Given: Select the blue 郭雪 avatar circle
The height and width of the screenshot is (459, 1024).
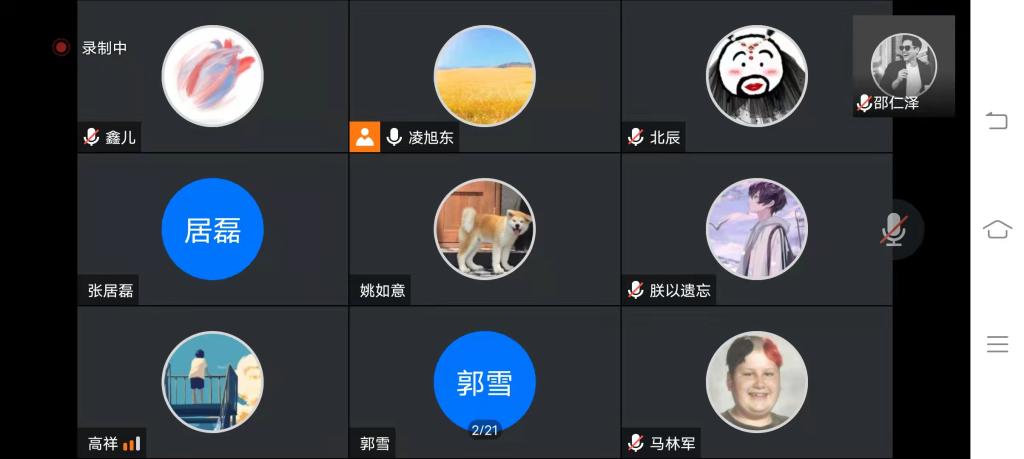Looking at the screenshot, I should [x=485, y=382].
